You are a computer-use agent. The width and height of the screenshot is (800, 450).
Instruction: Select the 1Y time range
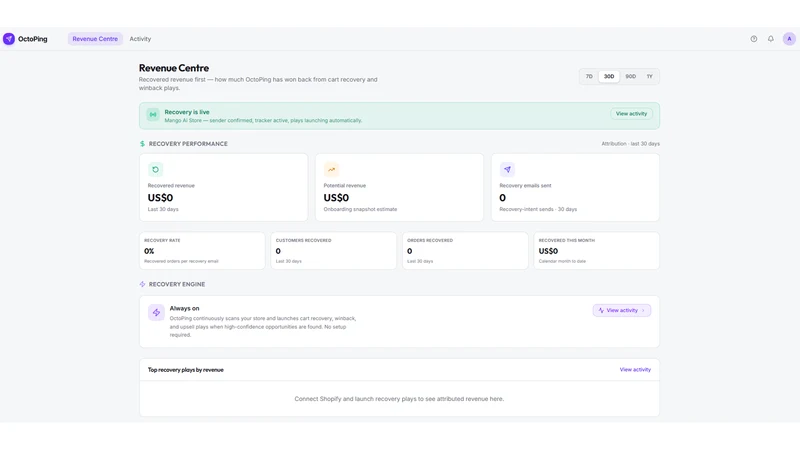point(649,77)
